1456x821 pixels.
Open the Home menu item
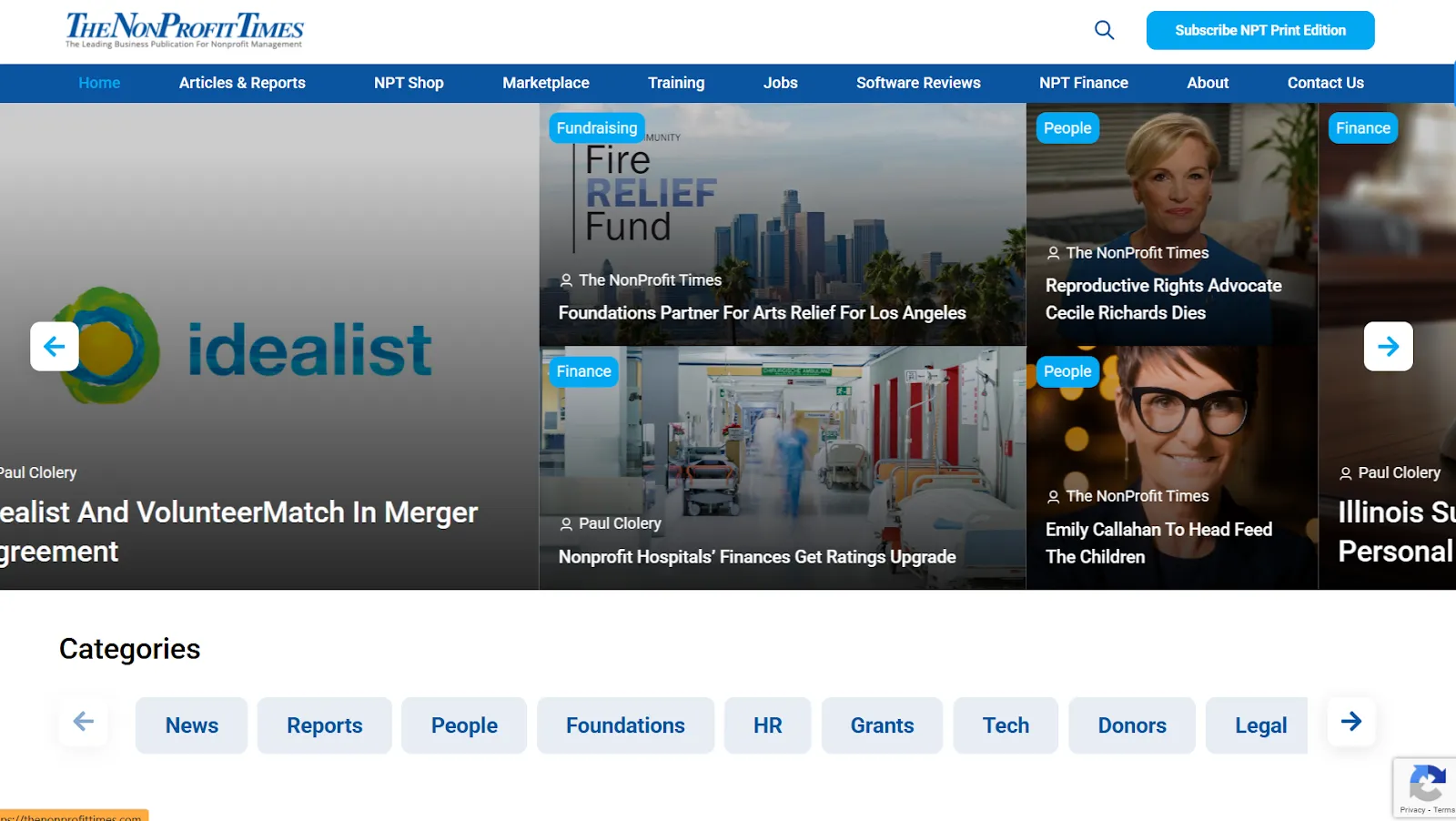click(99, 83)
